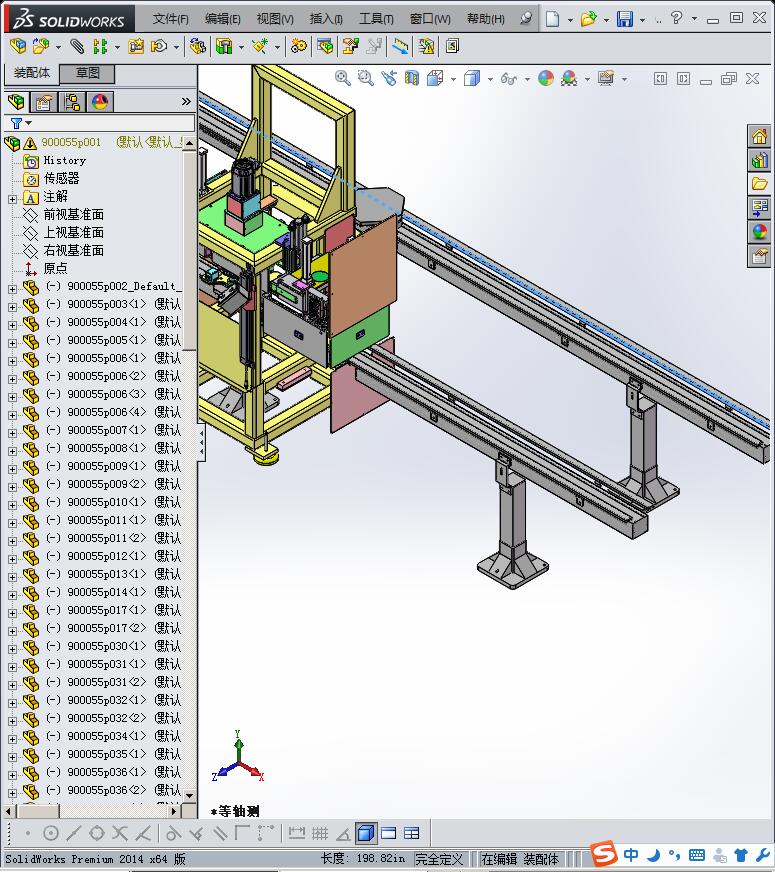This screenshot has width=775, height=872.
Task: Click the Open folder button in title bar
Action: pyautogui.click(x=588, y=19)
